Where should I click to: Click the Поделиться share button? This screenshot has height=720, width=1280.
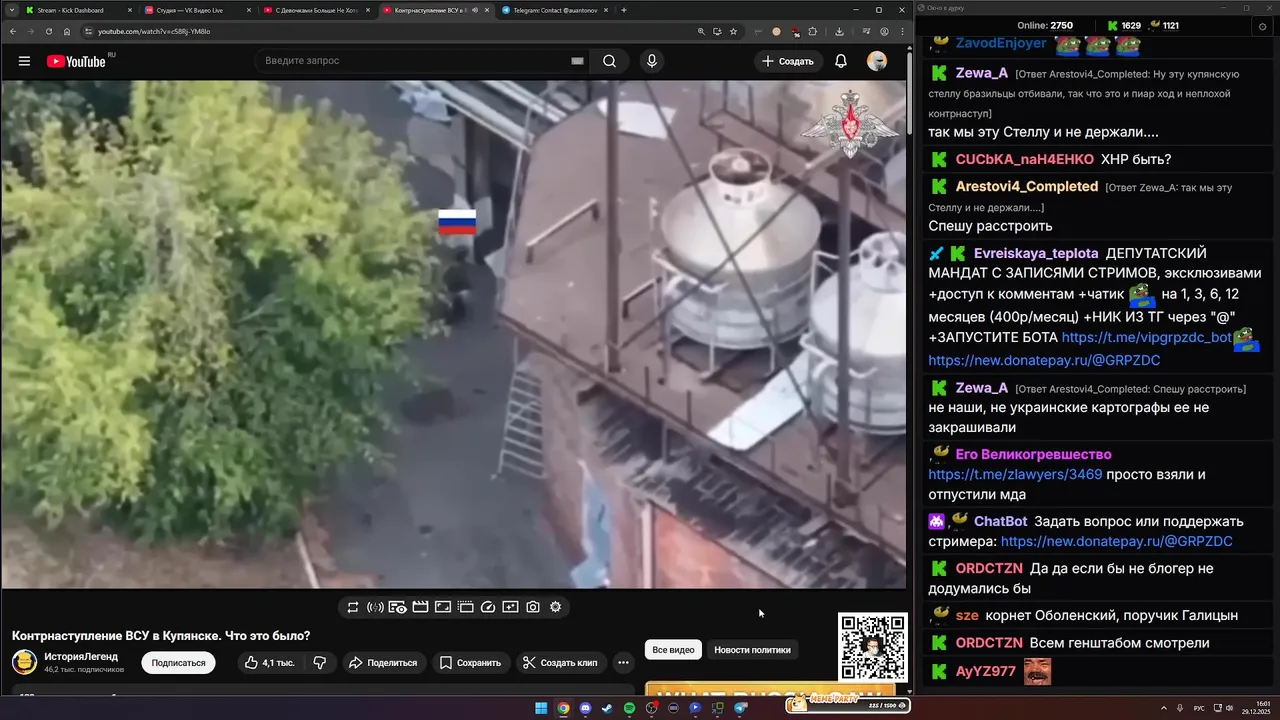coord(383,663)
